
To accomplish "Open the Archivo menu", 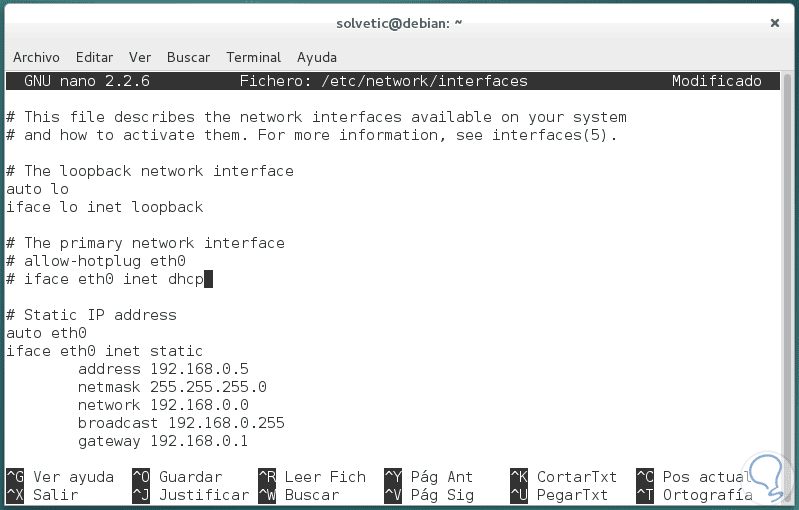I will tap(36, 57).
